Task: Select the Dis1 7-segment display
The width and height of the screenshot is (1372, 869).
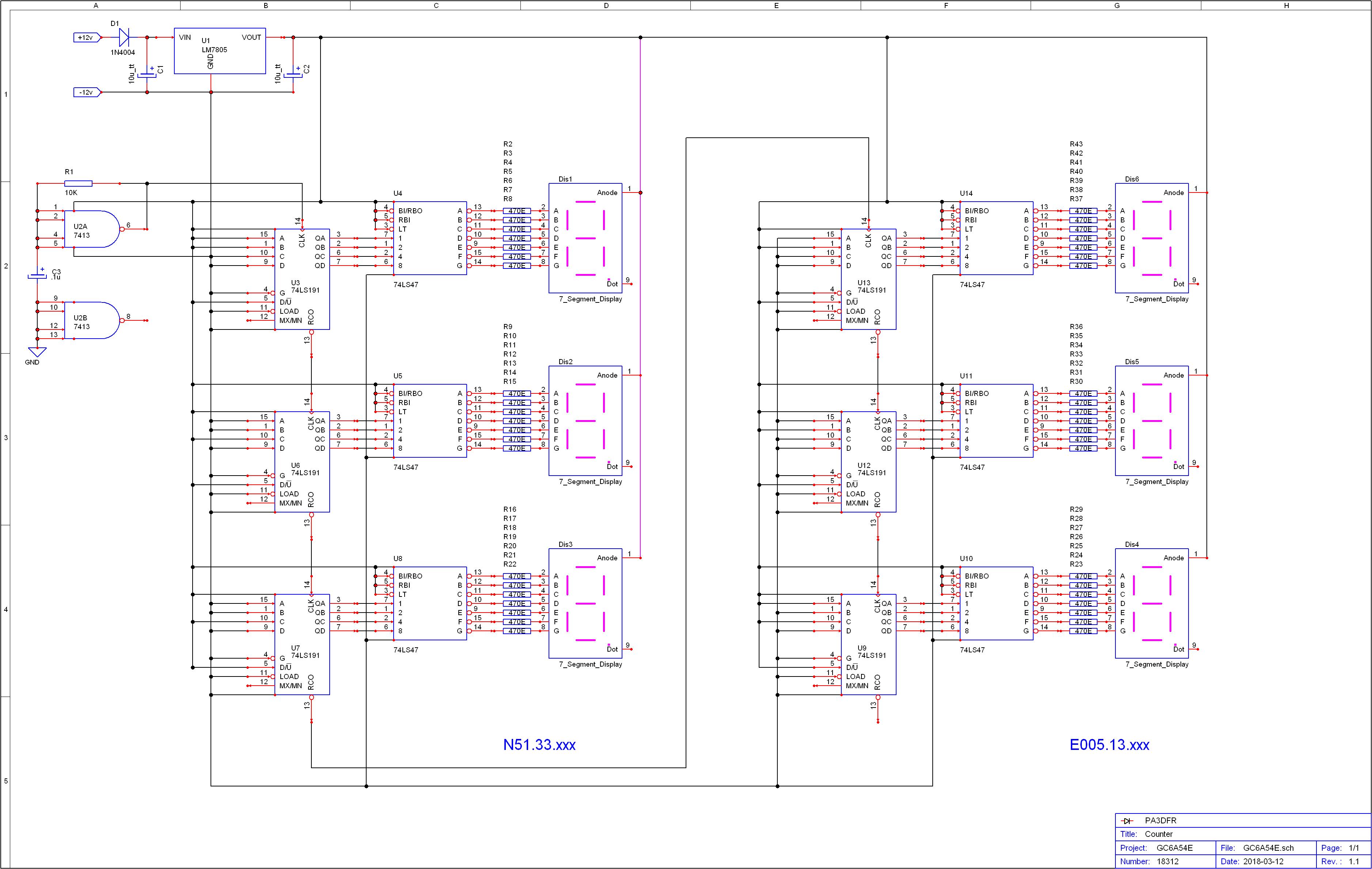Action: click(x=585, y=238)
